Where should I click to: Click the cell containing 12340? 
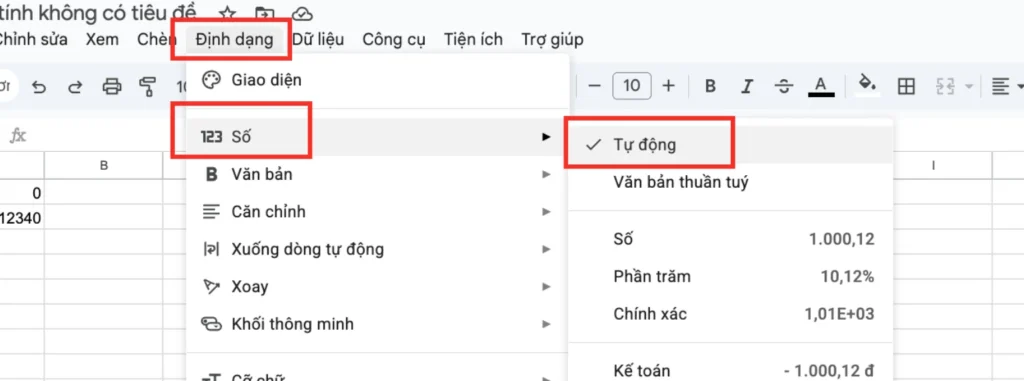[x=22, y=218]
